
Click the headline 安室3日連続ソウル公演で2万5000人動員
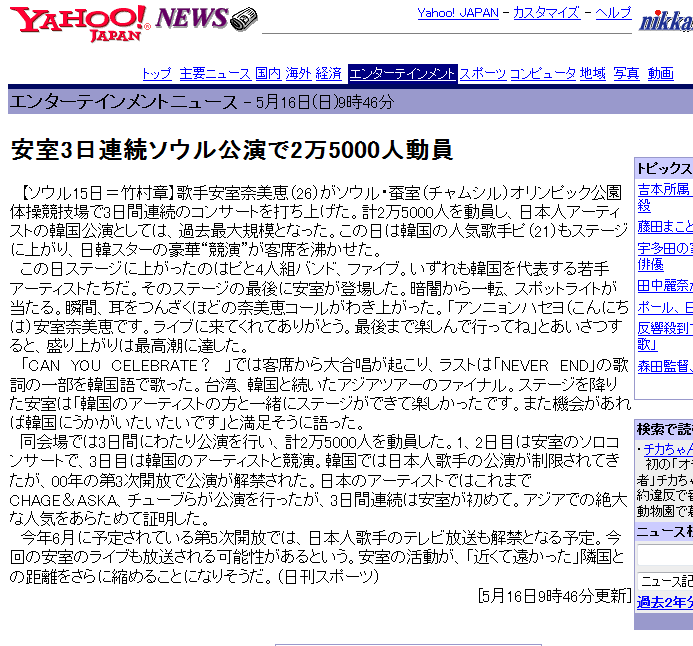(x=232, y=150)
